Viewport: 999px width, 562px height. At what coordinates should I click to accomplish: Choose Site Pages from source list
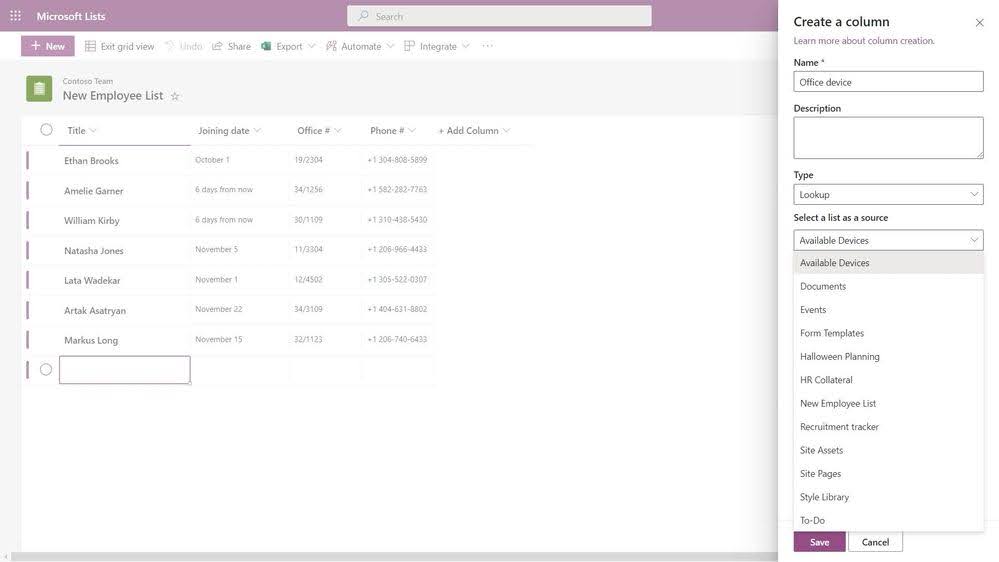point(888,473)
